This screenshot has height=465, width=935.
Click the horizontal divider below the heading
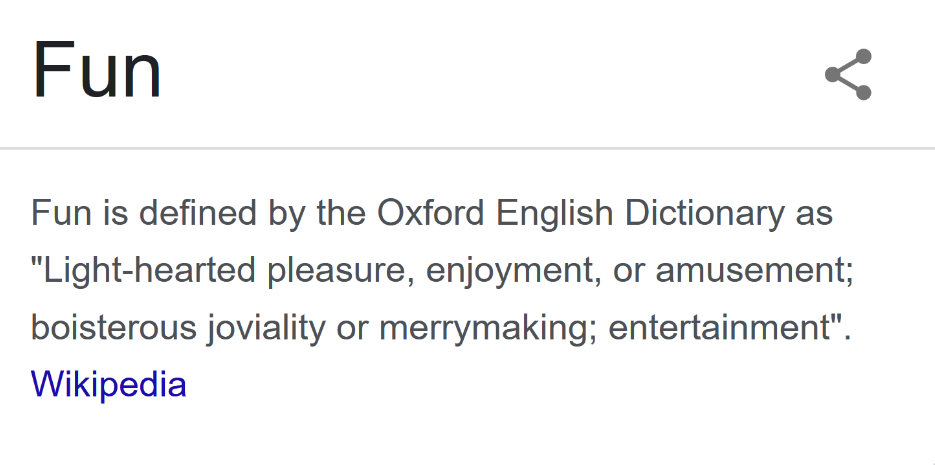click(x=468, y=147)
